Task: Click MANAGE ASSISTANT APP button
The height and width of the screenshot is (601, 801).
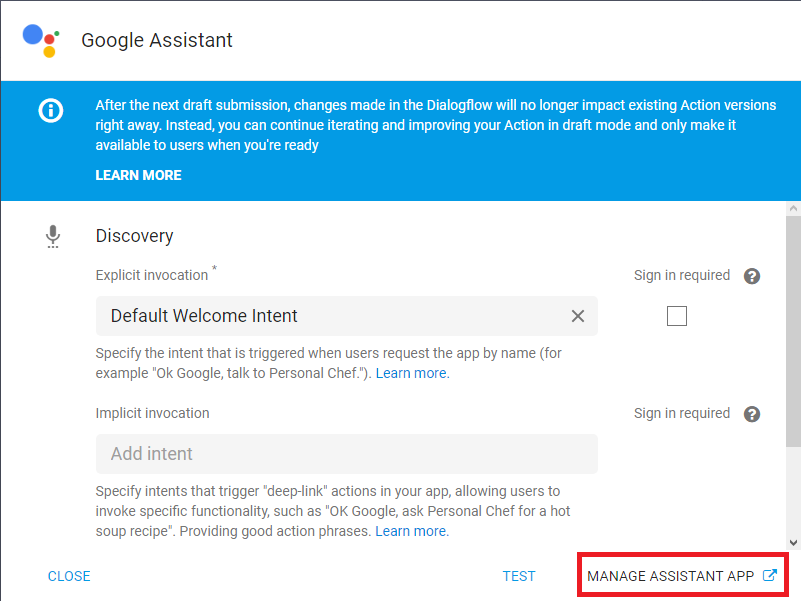Action: 670,576
